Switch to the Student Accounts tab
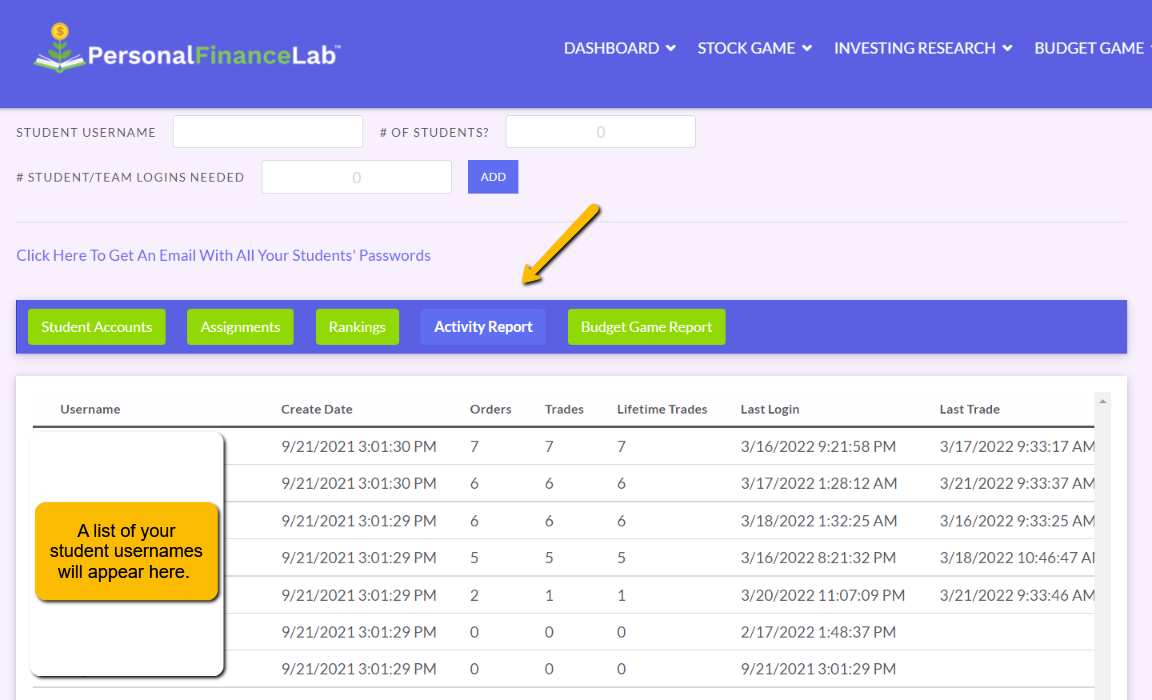The height and width of the screenshot is (700, 1152). pos(97,327)
